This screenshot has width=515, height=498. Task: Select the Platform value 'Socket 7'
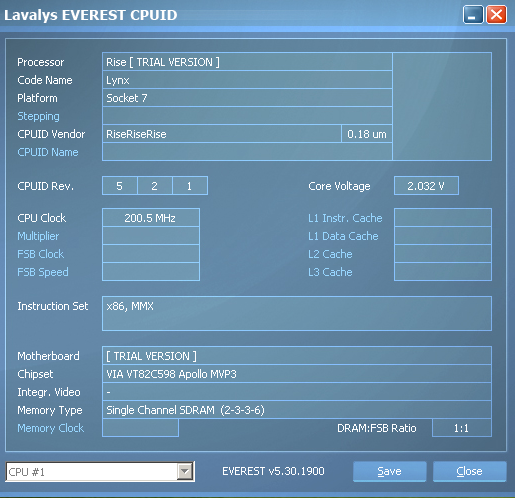[247, 98]
